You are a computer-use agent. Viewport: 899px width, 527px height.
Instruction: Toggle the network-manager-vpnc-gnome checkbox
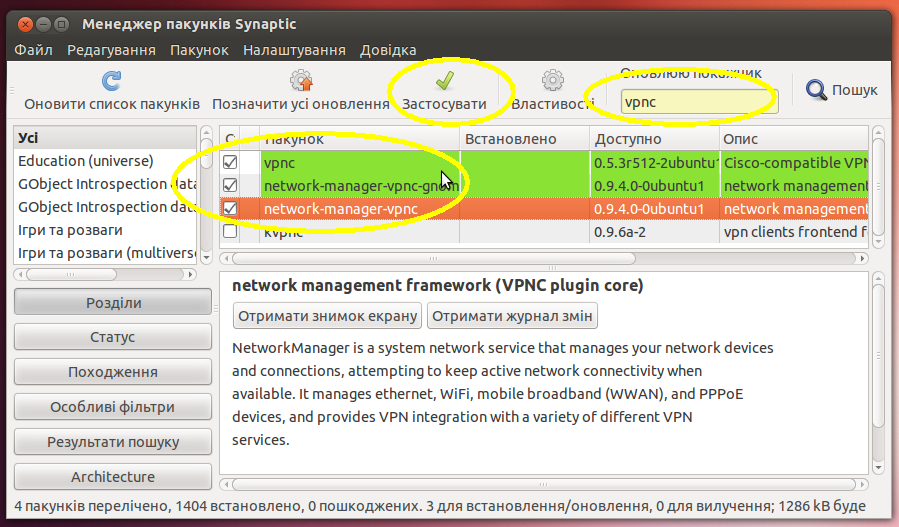tap(230, 185)
